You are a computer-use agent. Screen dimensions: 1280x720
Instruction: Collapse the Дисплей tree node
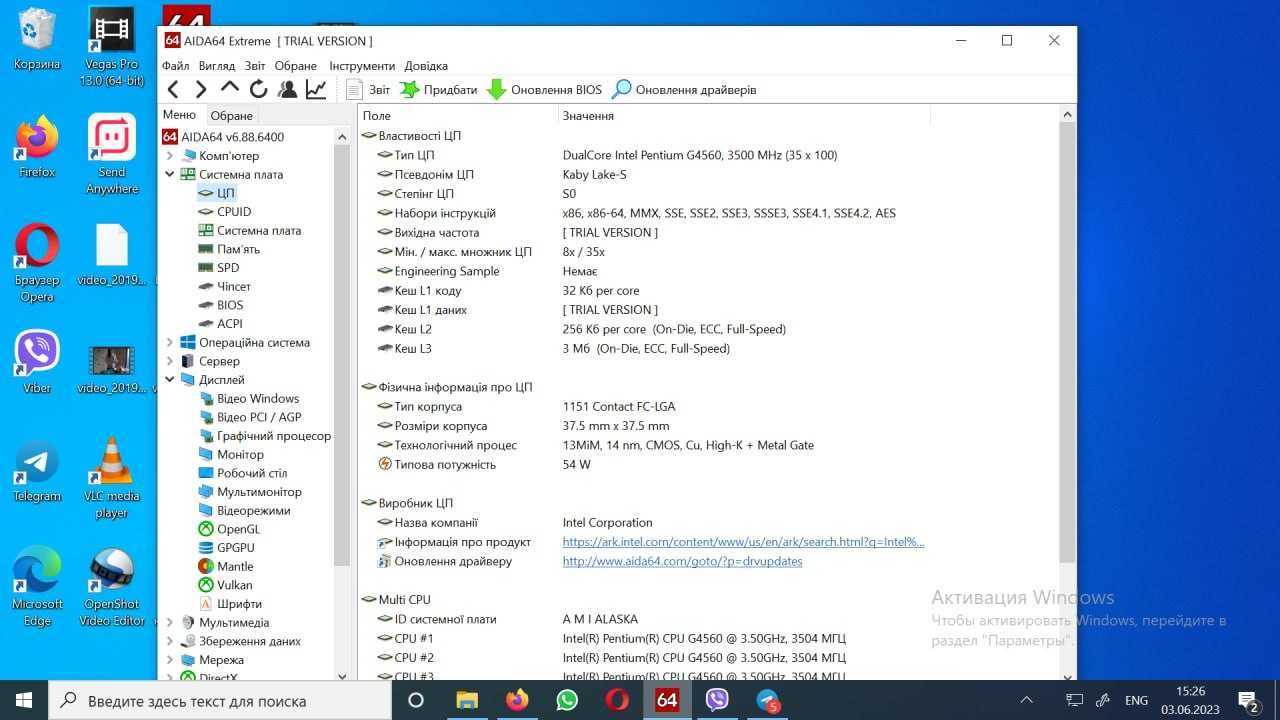(x=170, y=380)
